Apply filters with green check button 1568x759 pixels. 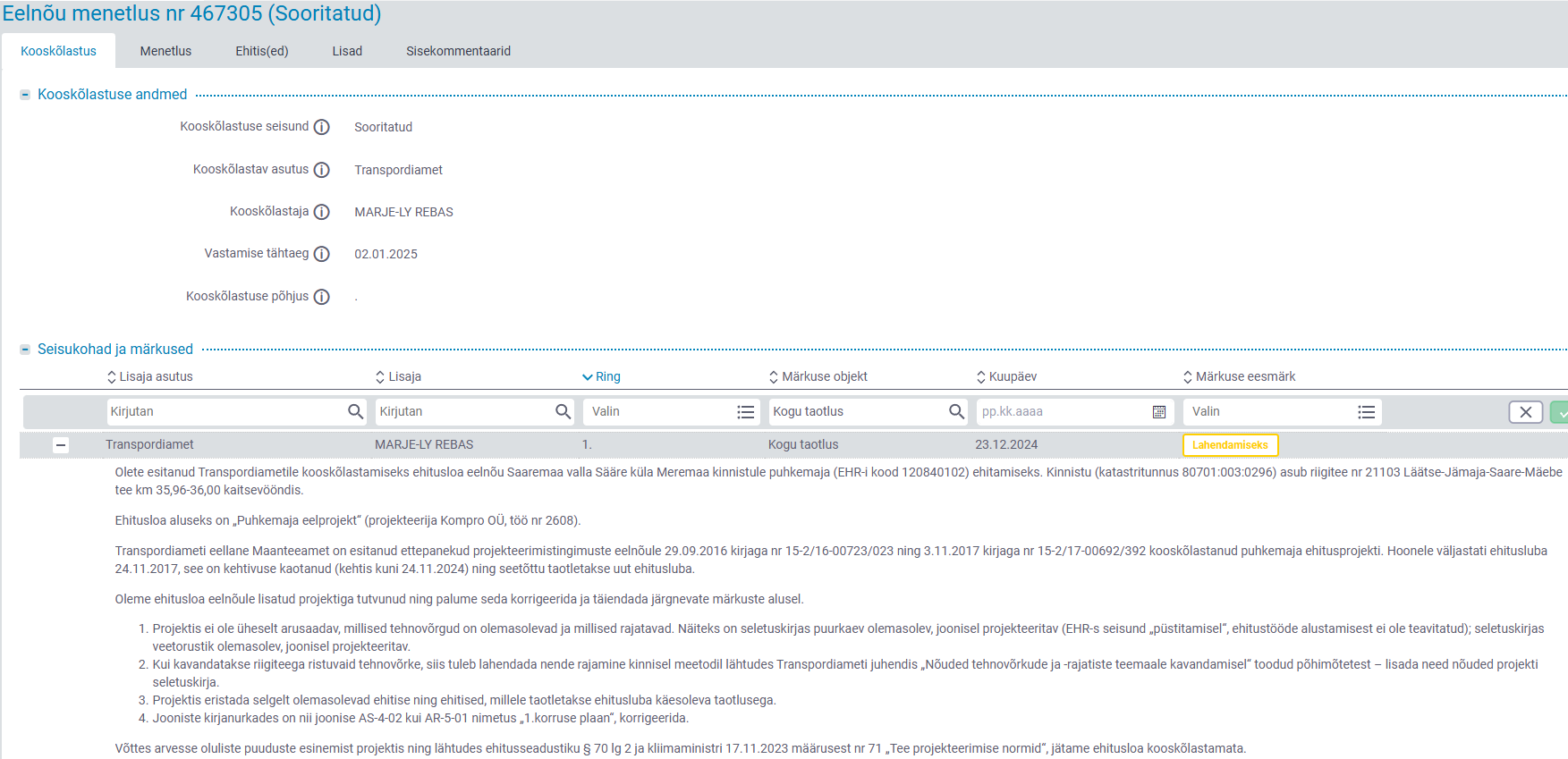1559,412
